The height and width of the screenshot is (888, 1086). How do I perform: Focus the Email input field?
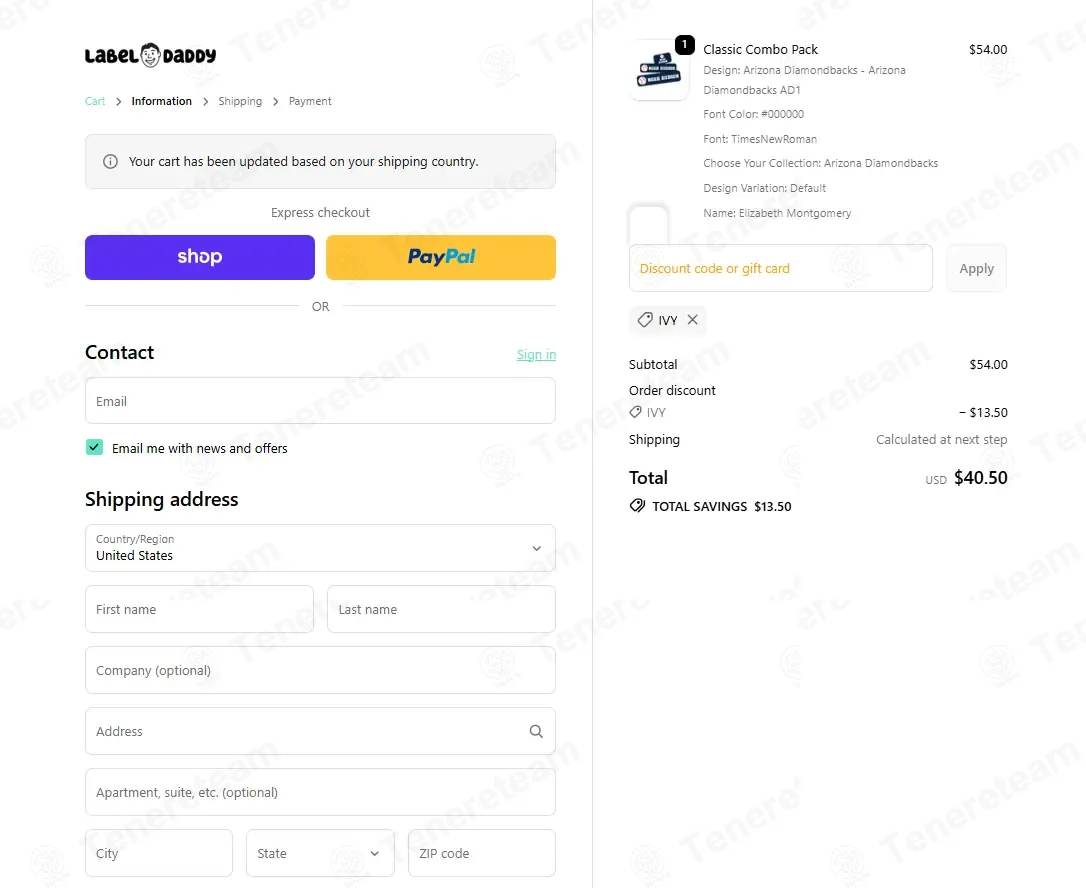click(320, 401)
